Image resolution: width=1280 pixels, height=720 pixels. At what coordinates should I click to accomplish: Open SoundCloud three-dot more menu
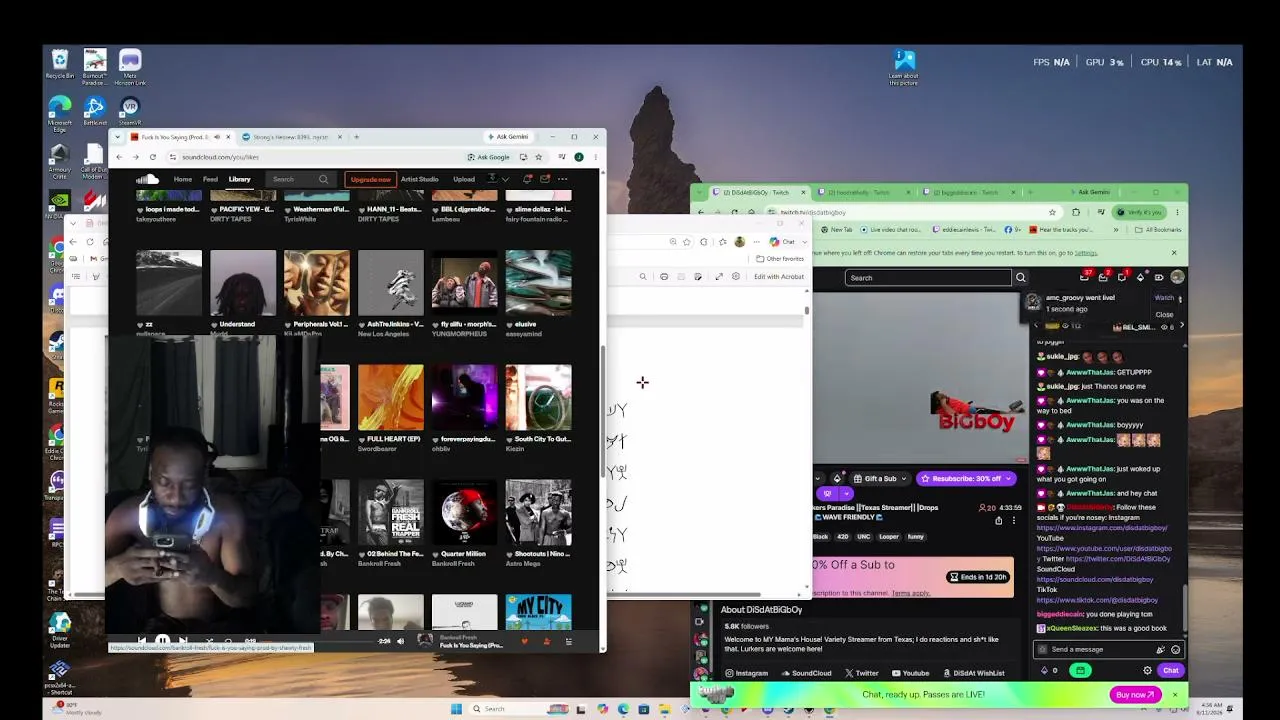coord(563,179)
